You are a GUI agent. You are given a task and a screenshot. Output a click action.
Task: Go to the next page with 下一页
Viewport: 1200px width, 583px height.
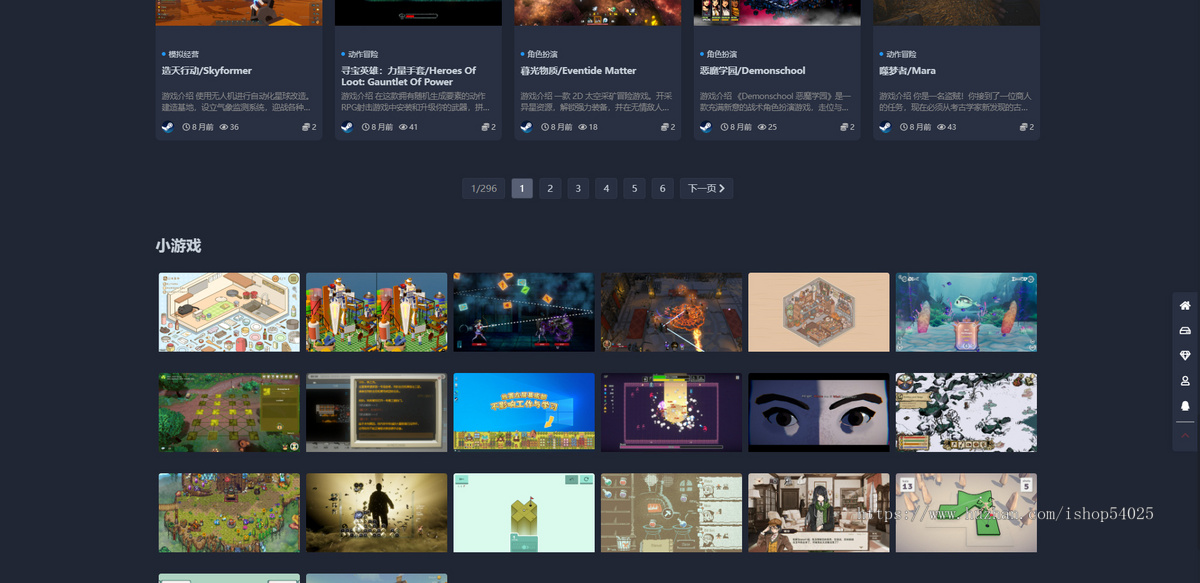tap(706, 188)
